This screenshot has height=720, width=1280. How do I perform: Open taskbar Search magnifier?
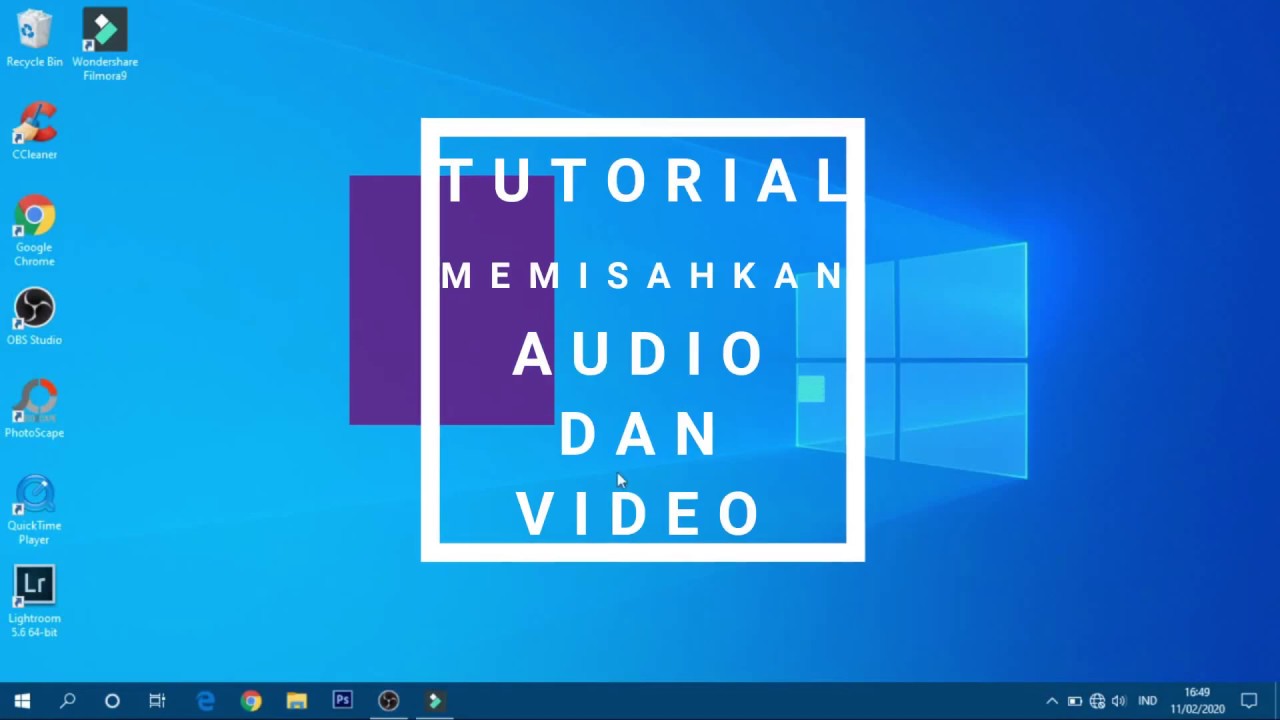click(68, 701)
